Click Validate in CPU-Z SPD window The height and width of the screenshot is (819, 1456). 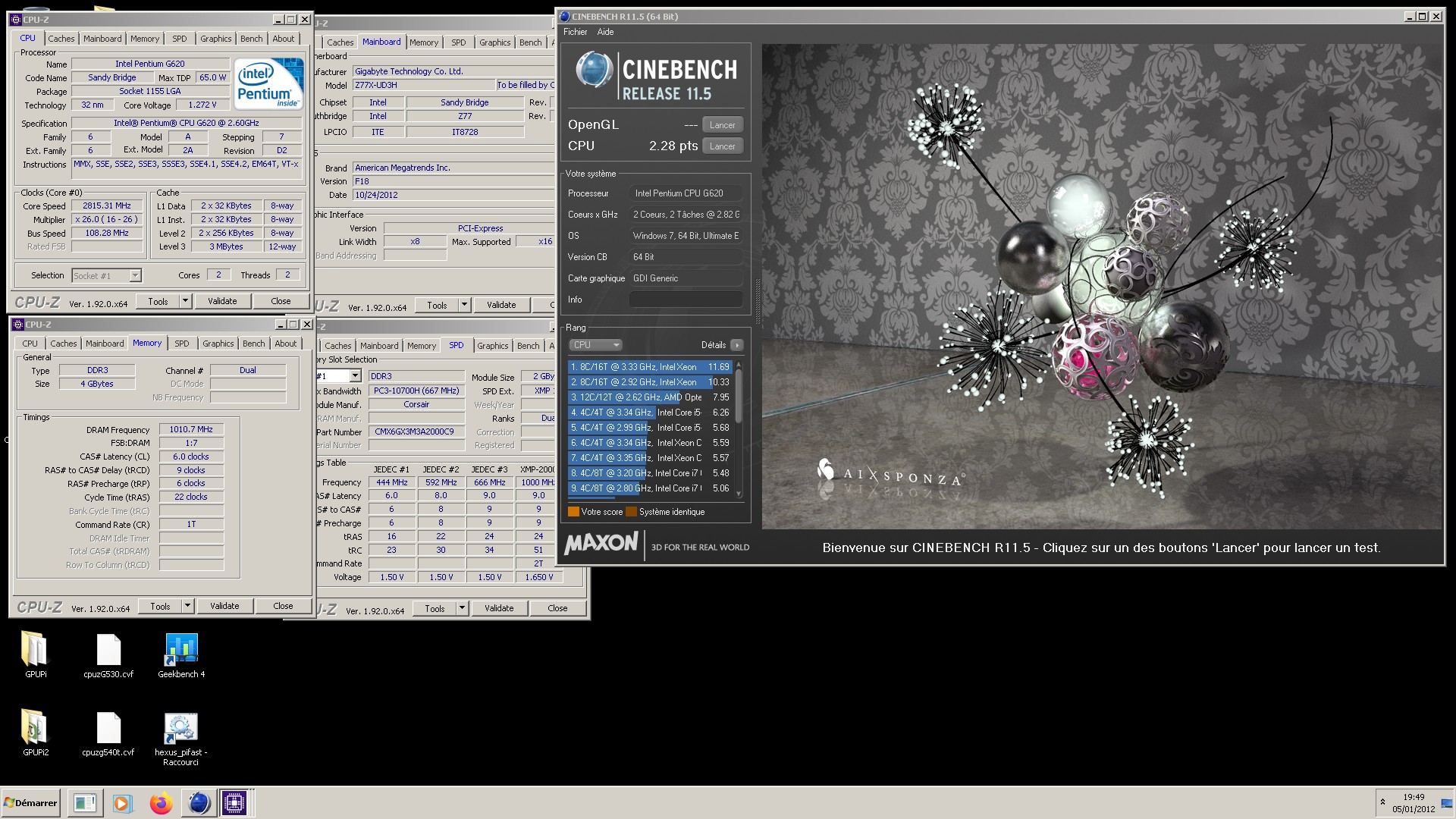pyautogui.click(x=499, y=608)
